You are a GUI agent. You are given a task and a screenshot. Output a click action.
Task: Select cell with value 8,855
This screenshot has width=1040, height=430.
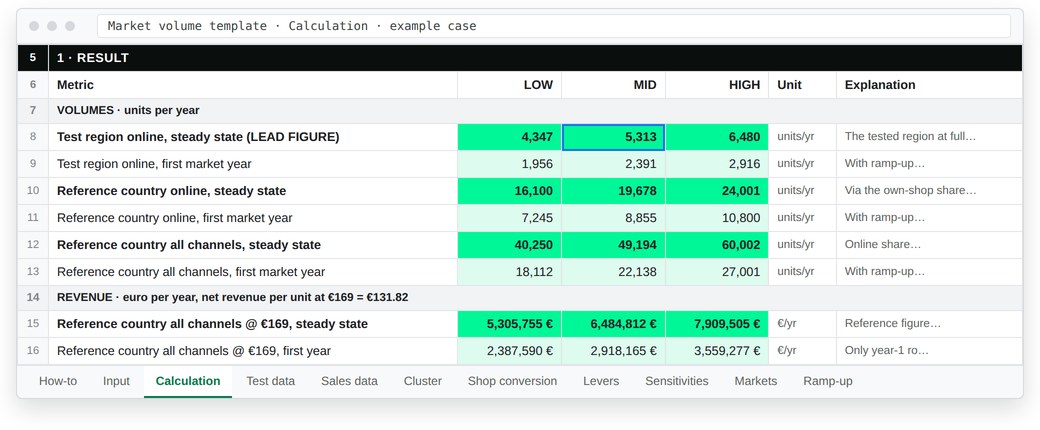pos(614,218)
